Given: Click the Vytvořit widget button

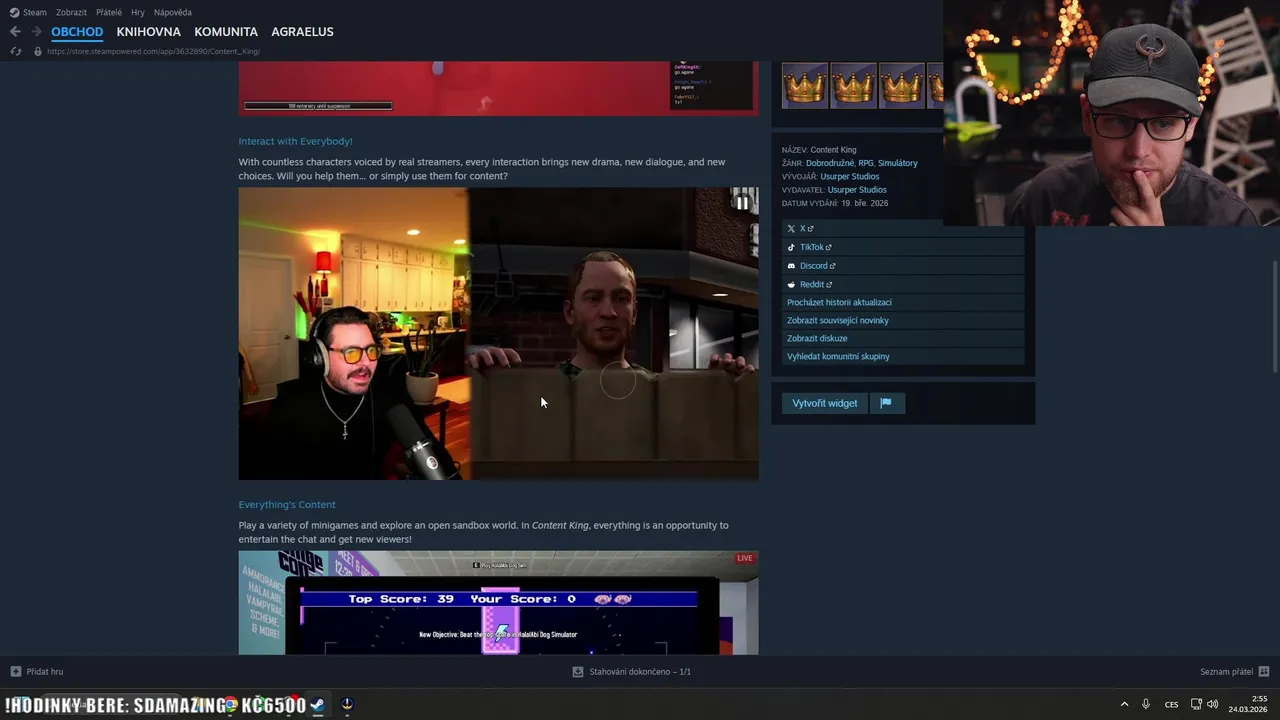Looking at the screenshot, I should [825, 403].
